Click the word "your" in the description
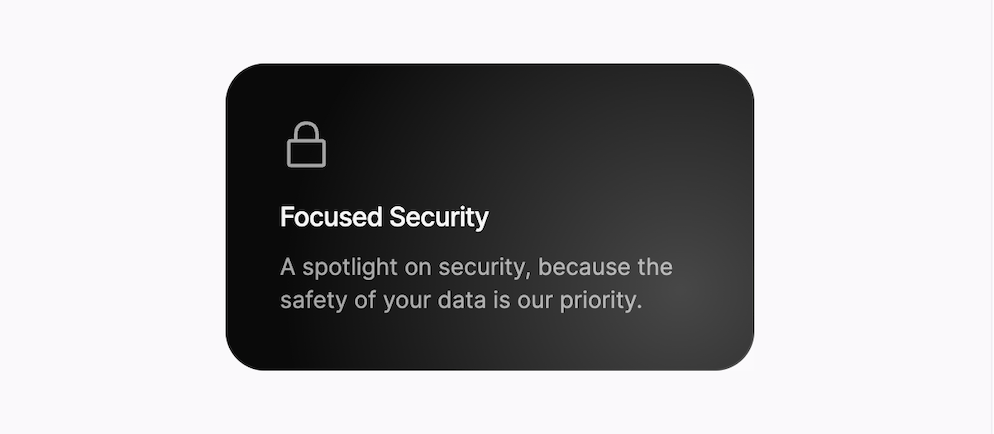Screen dimensions: 994x434 click(407, 302)
